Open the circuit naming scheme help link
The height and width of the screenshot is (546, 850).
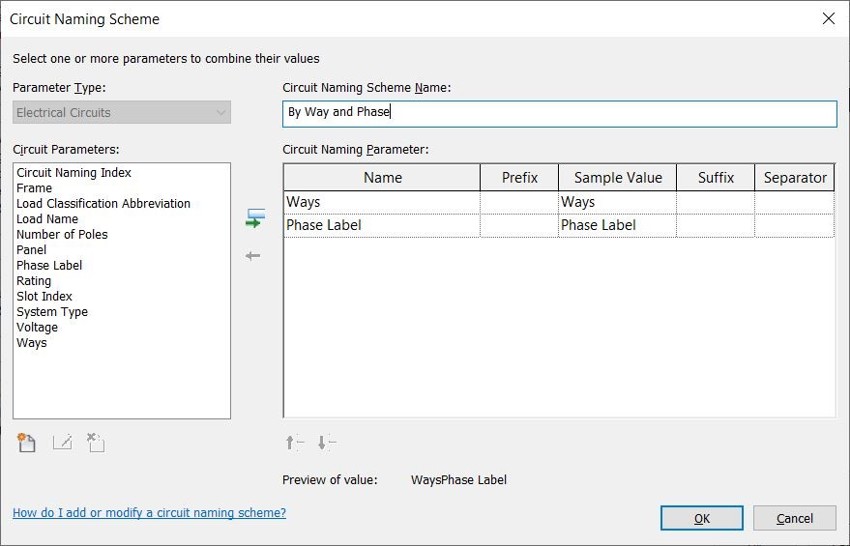(149, 512)
